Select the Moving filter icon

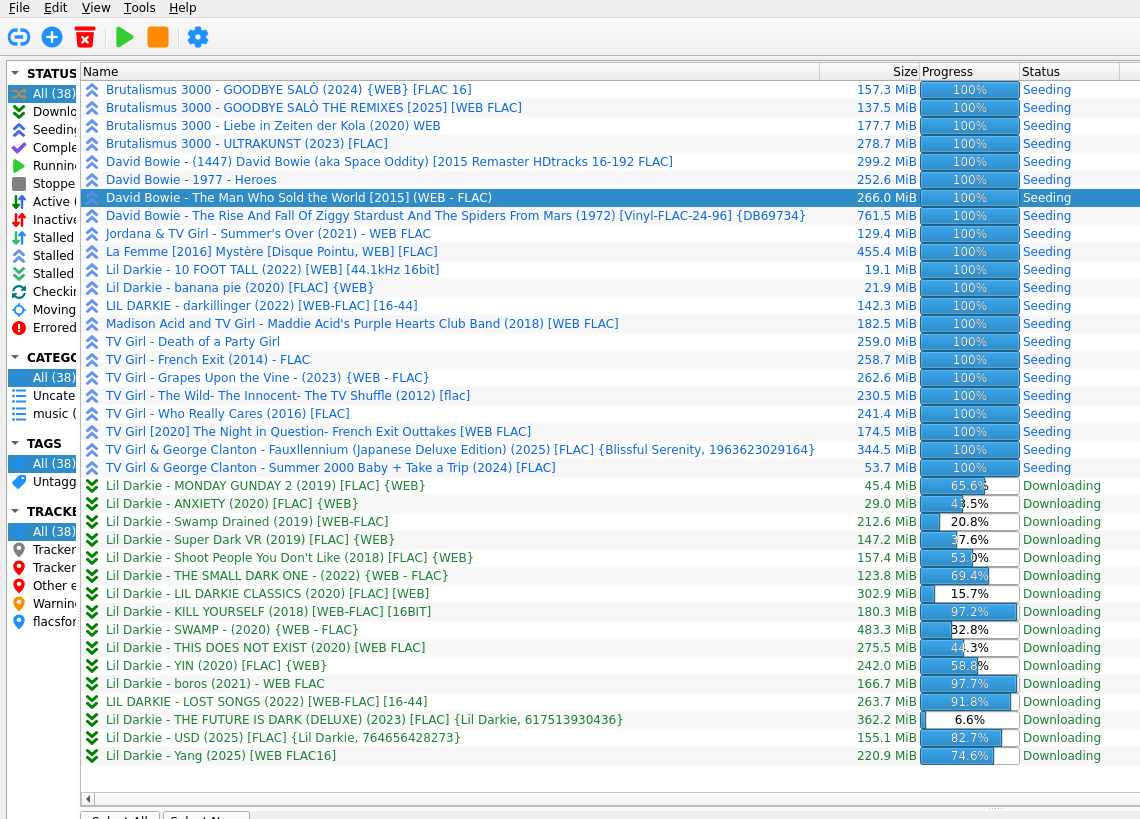[x=19, y=310]
